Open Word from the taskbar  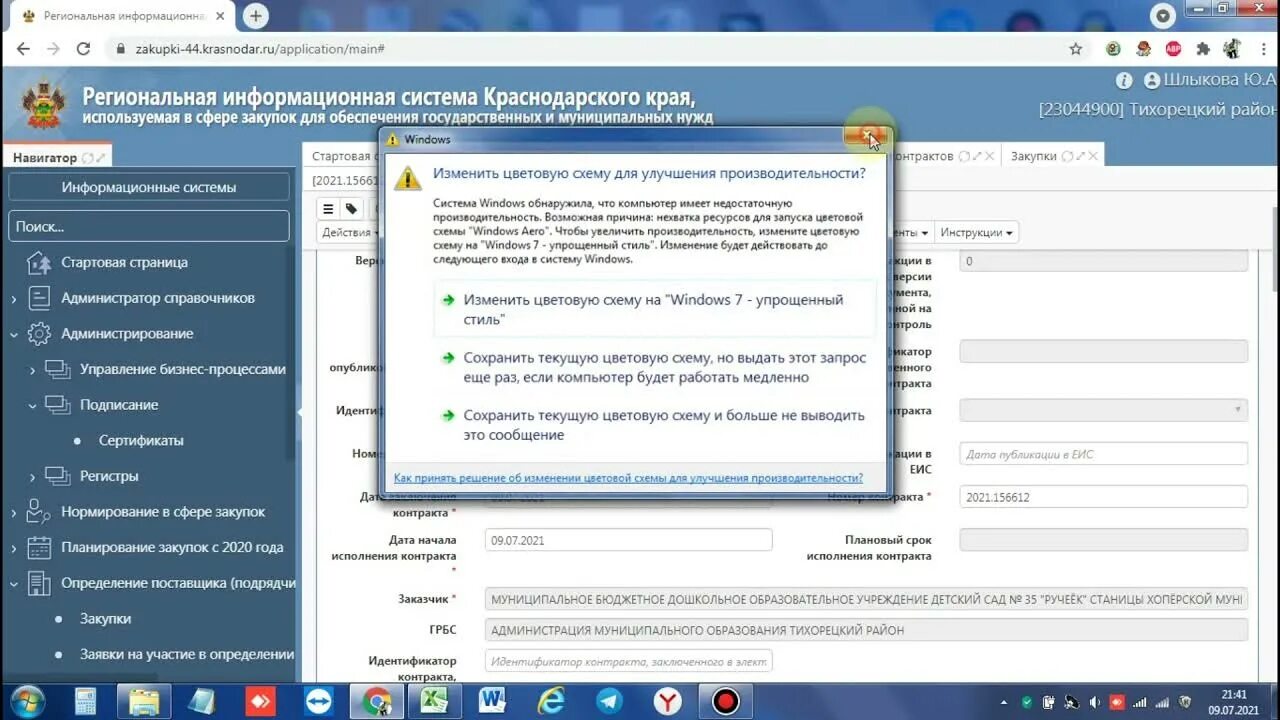click(494, 701)
